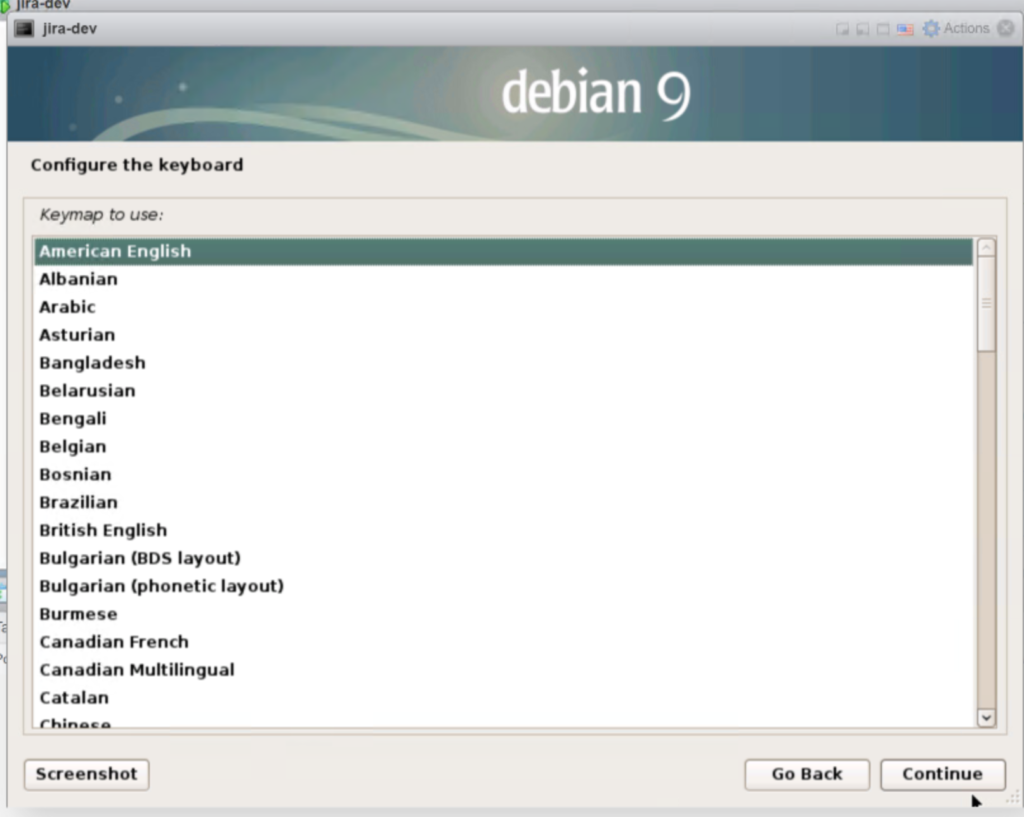This screenshot has height=817, width=1024.
Task: Open the Actions text menu
Action: [x=966, y=29]
